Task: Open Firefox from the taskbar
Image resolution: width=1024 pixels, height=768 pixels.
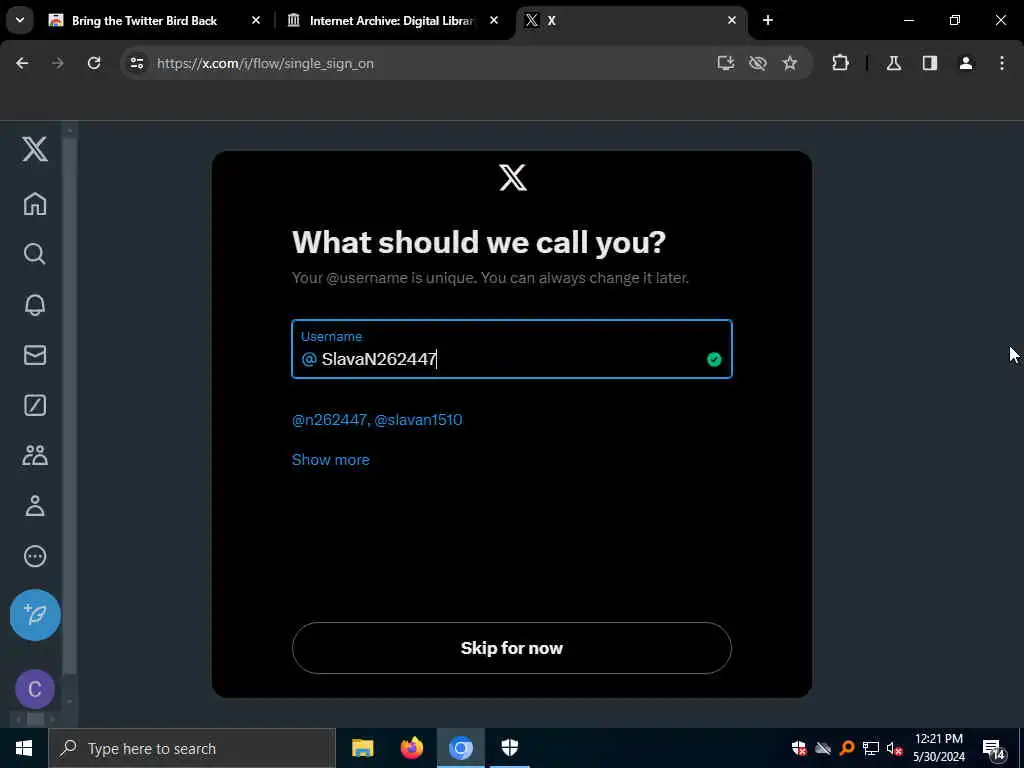Action: coord(411,748)
